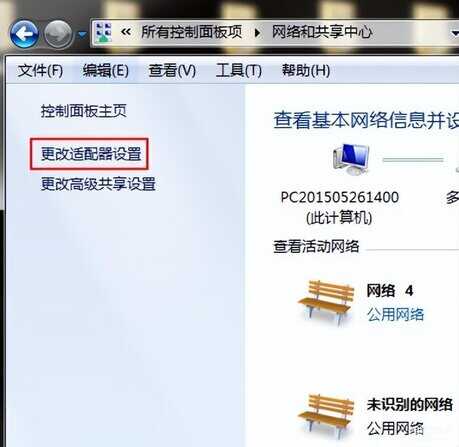Screen dimensions: 459x447
Task: Click 更改适配器设置 link
Action: pos(91,154)
